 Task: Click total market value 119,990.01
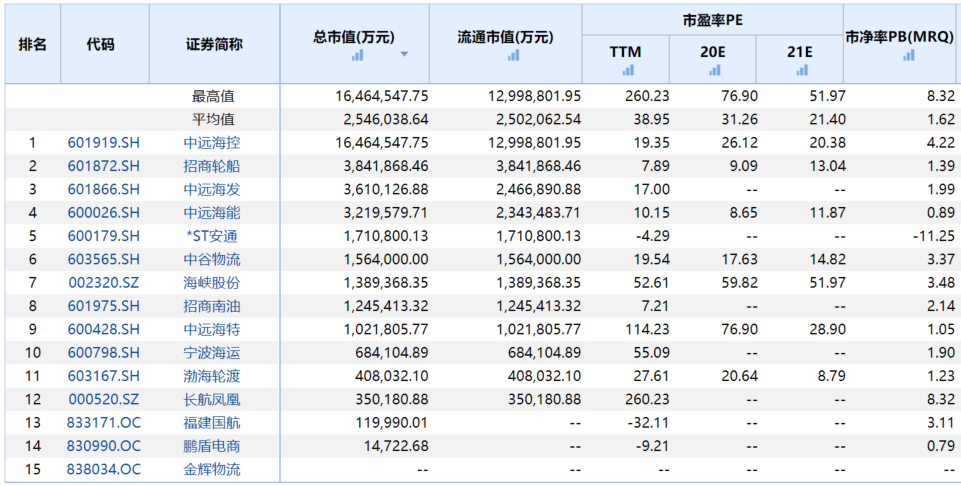click(x=392, y=423)
